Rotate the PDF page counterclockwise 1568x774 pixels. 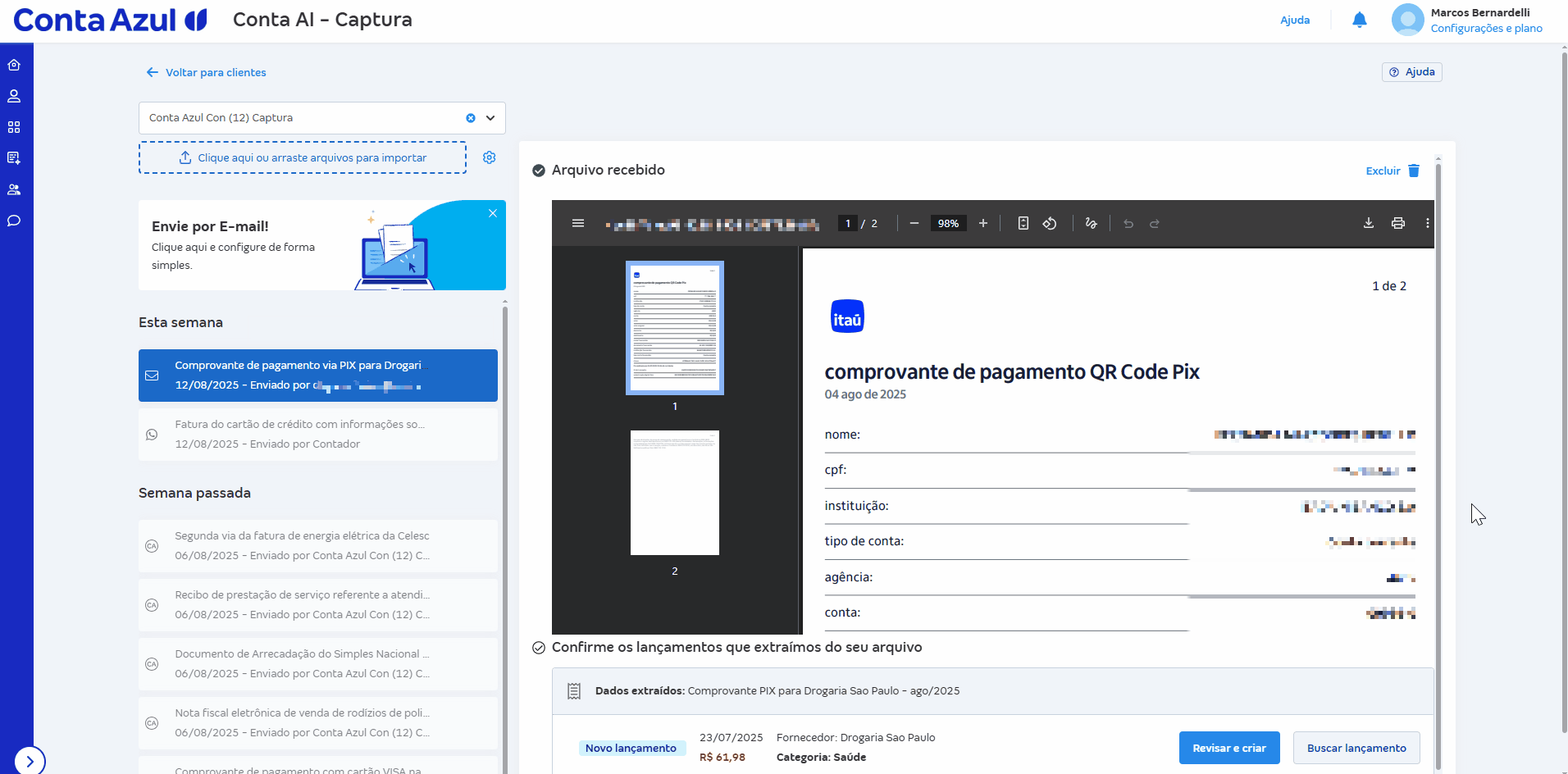pos(1051,223)
